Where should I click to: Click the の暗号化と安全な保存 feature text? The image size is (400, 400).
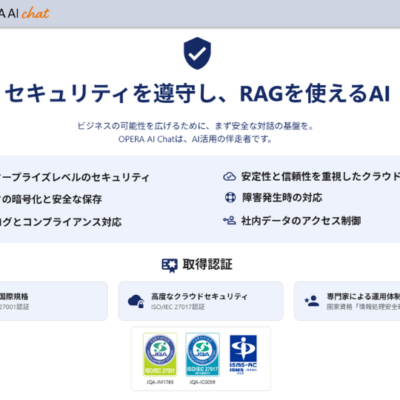[51, 199]
